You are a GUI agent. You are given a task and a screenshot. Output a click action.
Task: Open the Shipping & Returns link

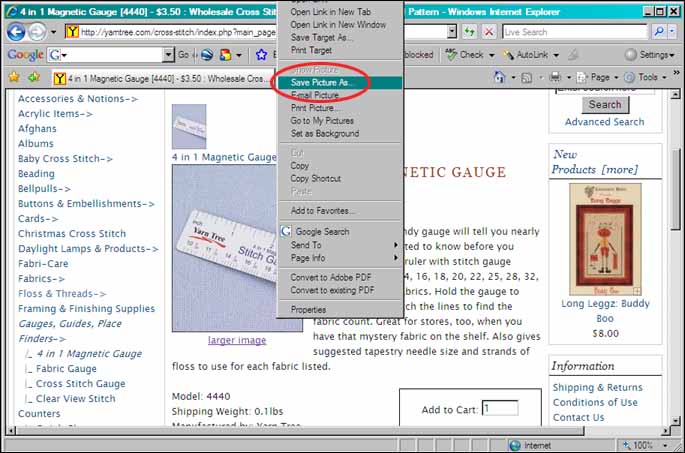click(597, 387)
